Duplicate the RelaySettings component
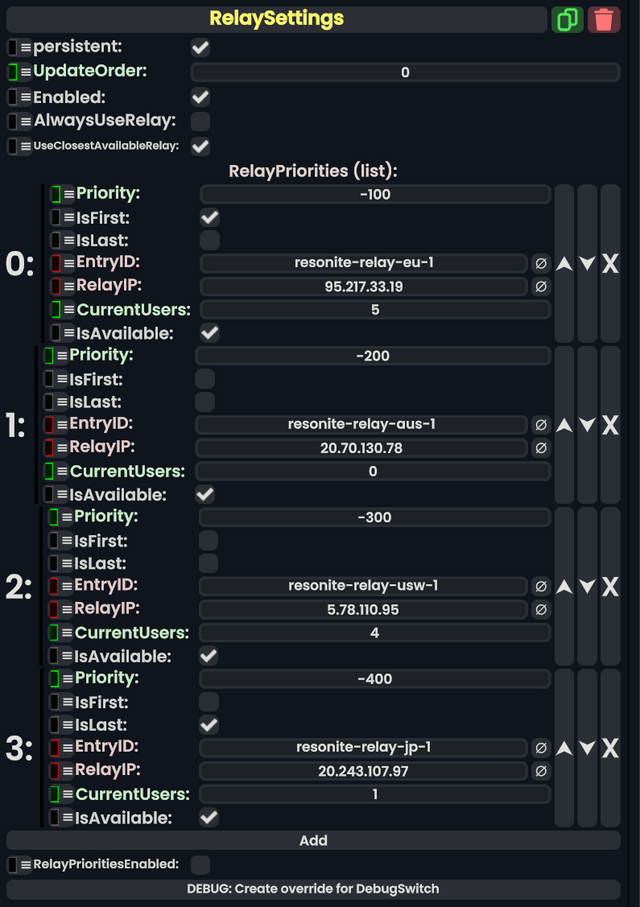The image size is (640, 907). click(x=567, y=19)
